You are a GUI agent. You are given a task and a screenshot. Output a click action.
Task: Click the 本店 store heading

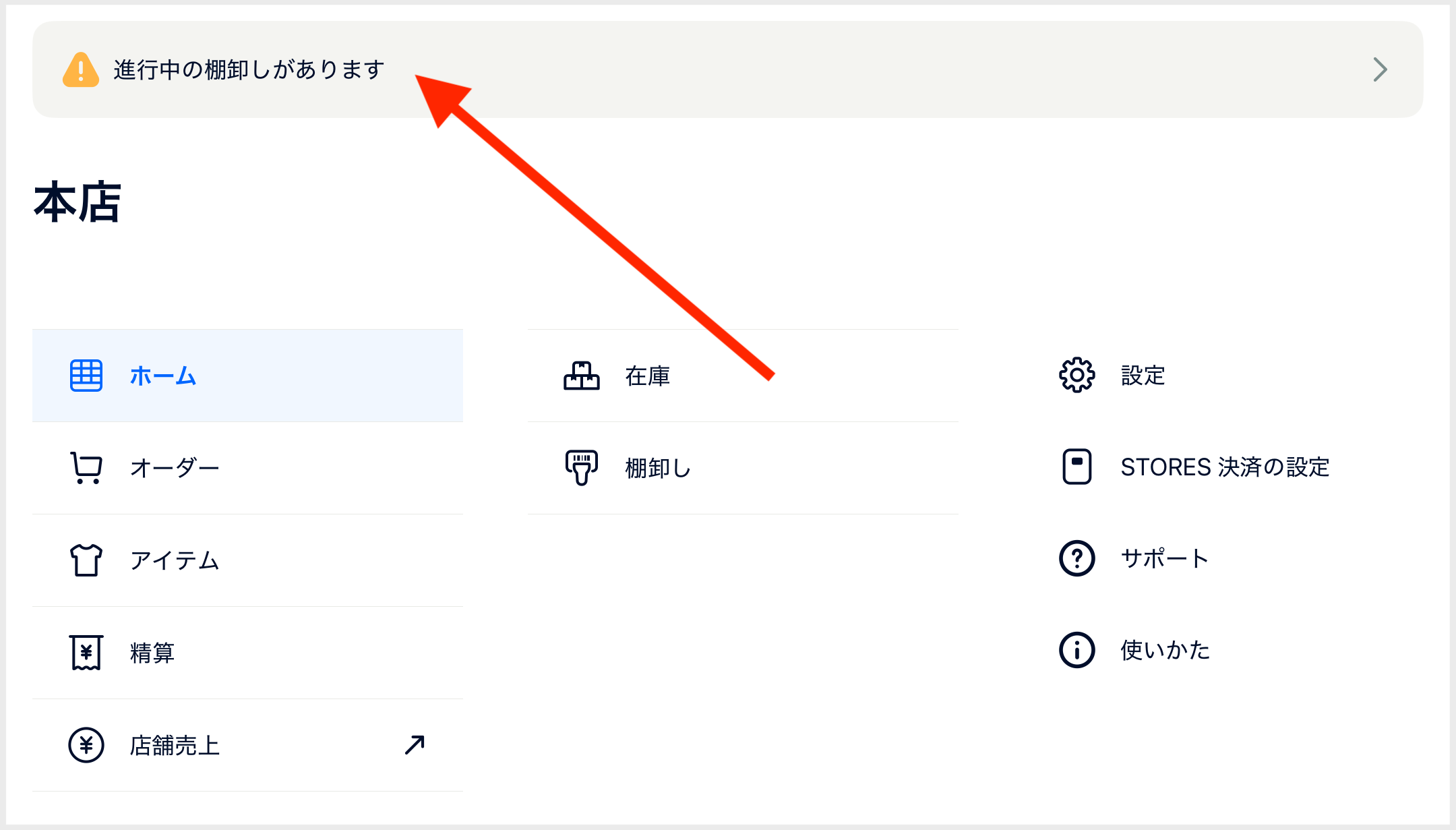point(78,202)
